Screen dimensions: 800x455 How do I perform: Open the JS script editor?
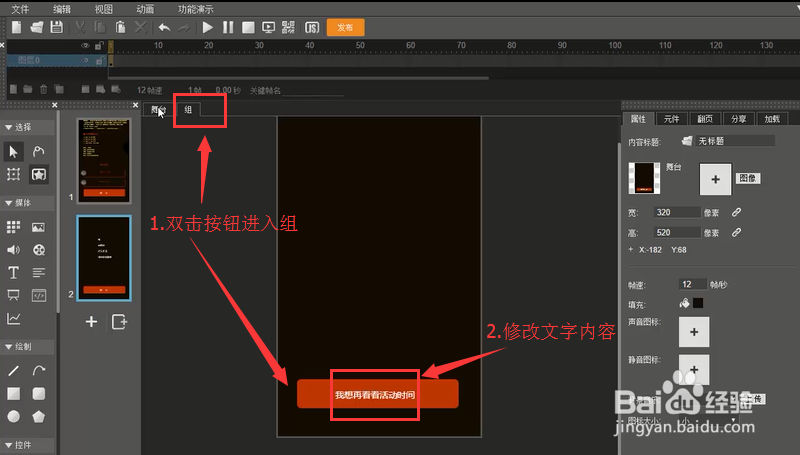click(x=312, y=28)
